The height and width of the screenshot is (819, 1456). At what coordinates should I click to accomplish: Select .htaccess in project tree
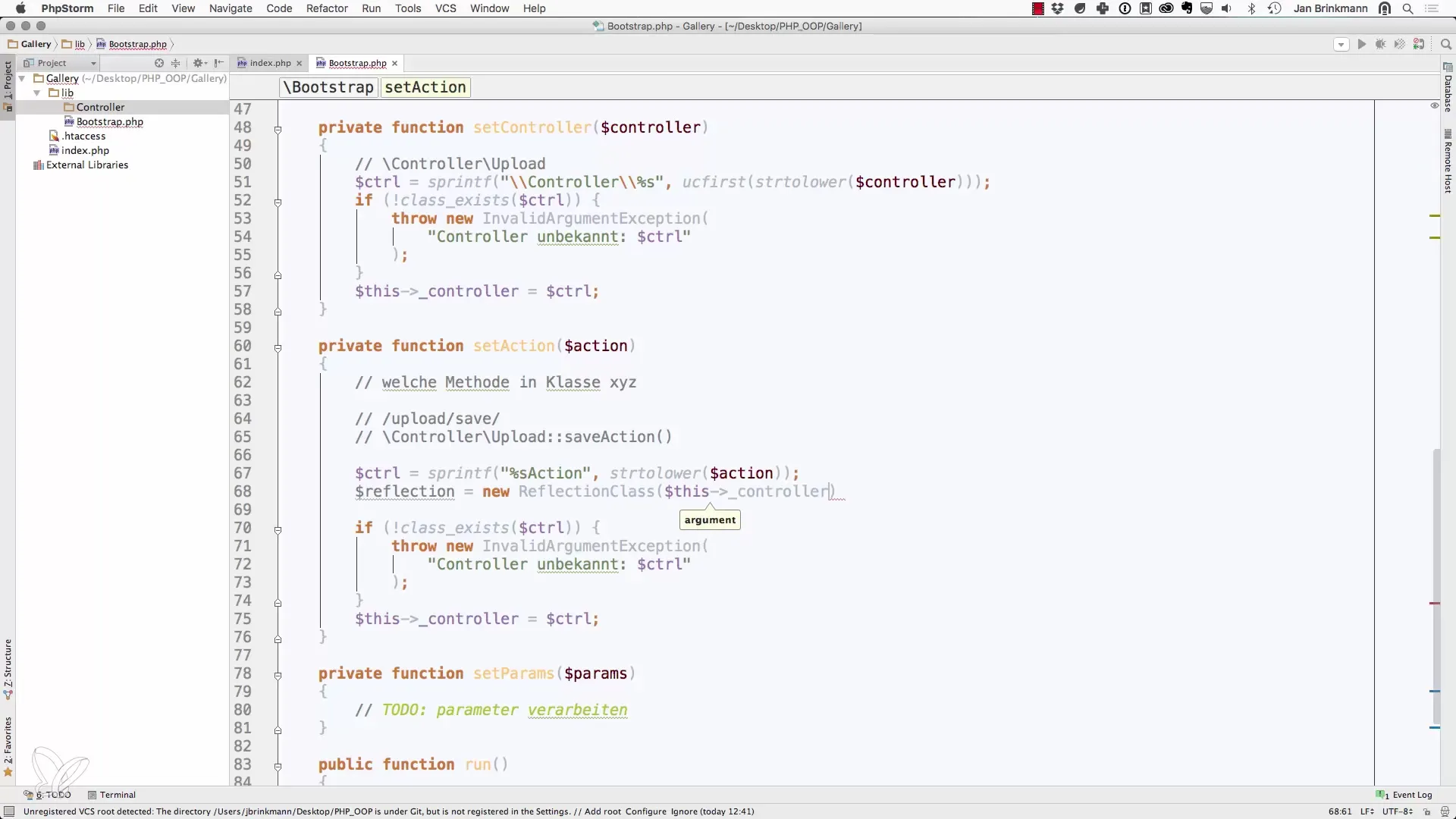77,136
